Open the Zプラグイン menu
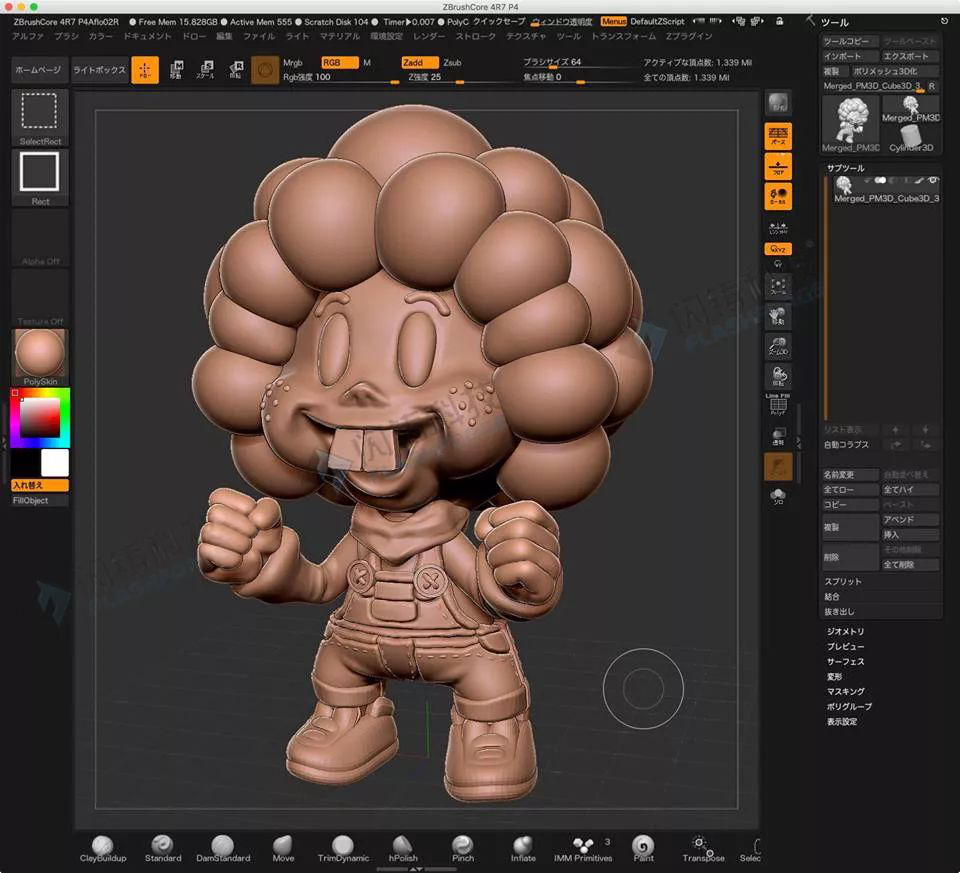The height and width of the screenshot is (873, 960). click(x=689, y=37)
